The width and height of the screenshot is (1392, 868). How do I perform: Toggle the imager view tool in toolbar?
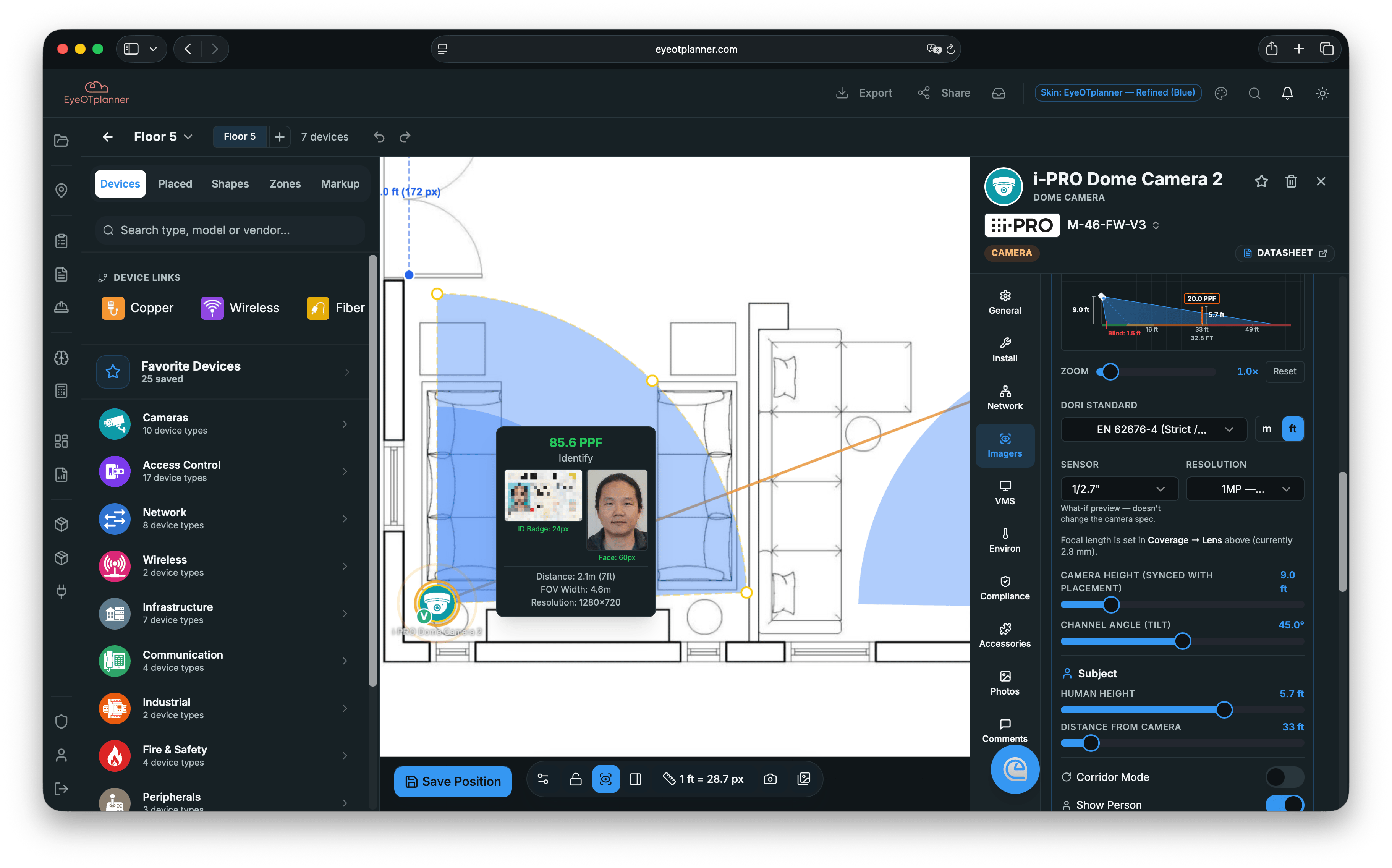(605, 779)
